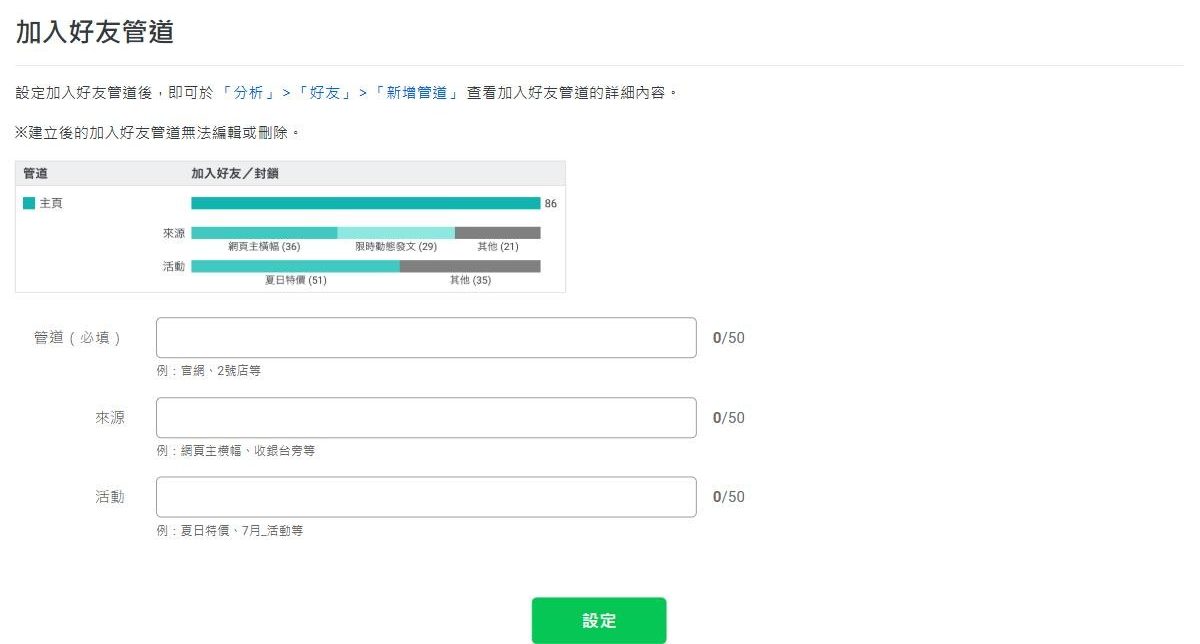The width and height of the screenshot is (1200, 644).
Task: Click the 管道（必填）field label
Action: [78, 338]
